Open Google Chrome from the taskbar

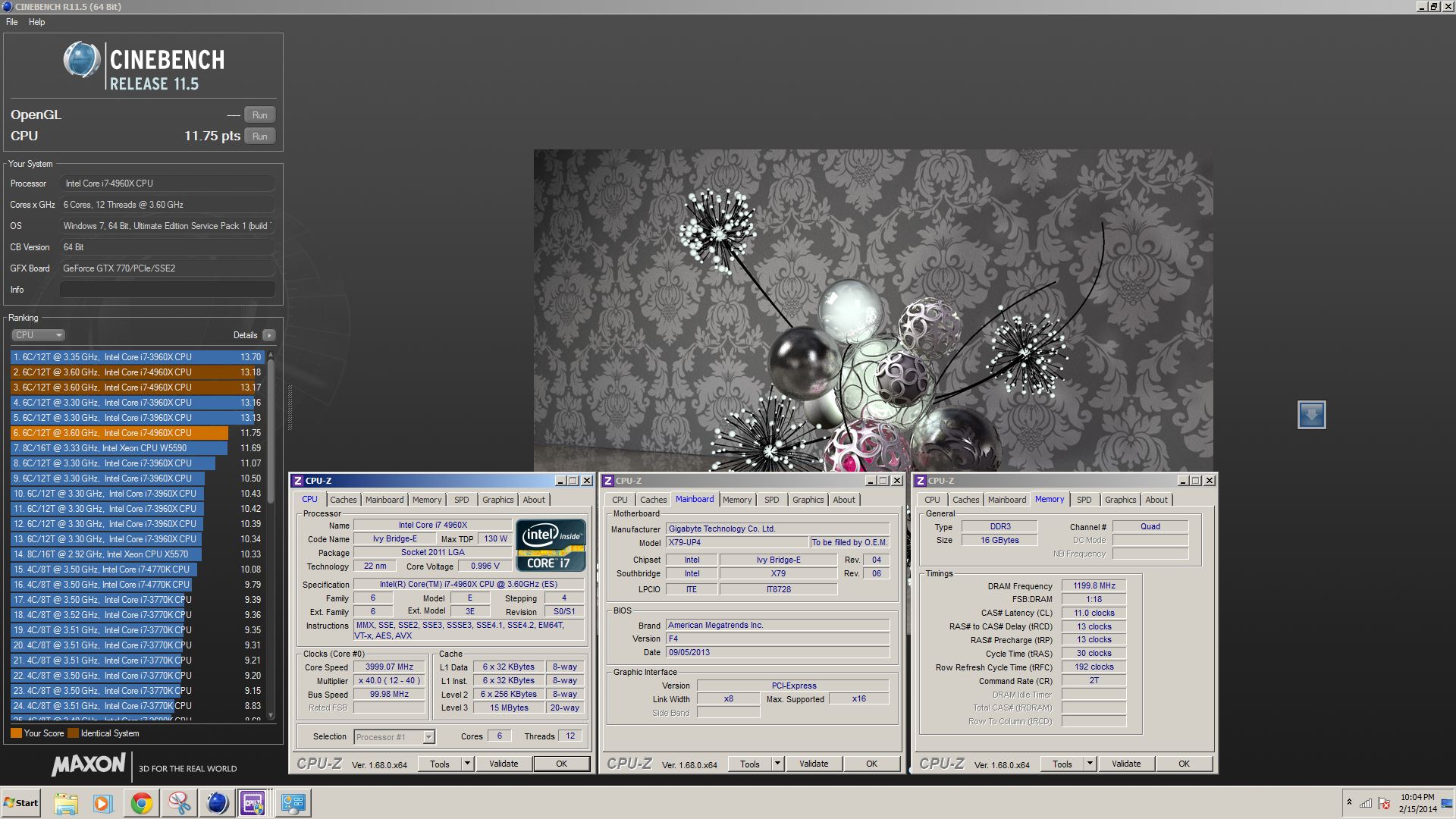click(x=141, y=803)
